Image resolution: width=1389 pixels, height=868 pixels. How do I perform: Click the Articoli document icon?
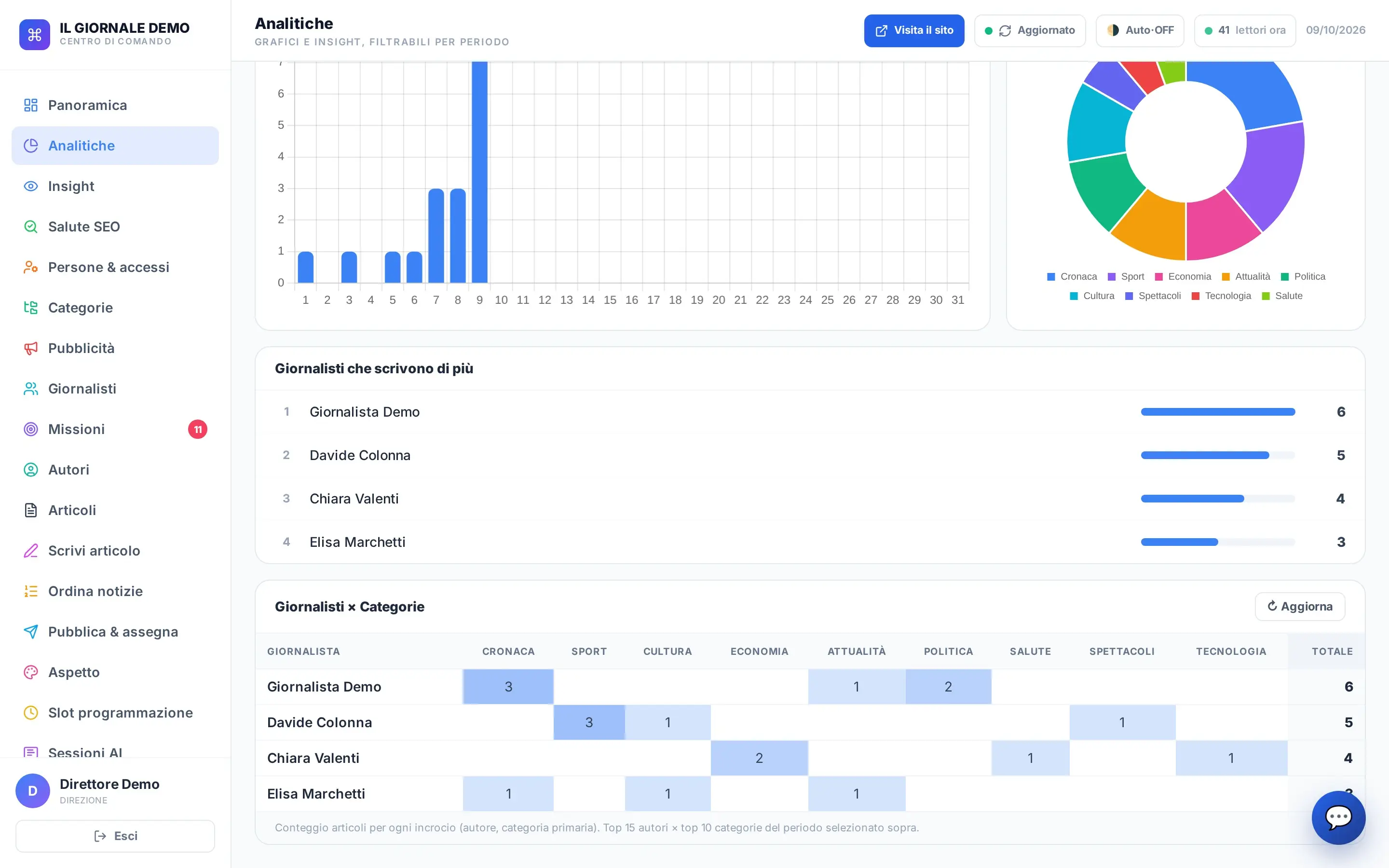click(x=30, y=510)
